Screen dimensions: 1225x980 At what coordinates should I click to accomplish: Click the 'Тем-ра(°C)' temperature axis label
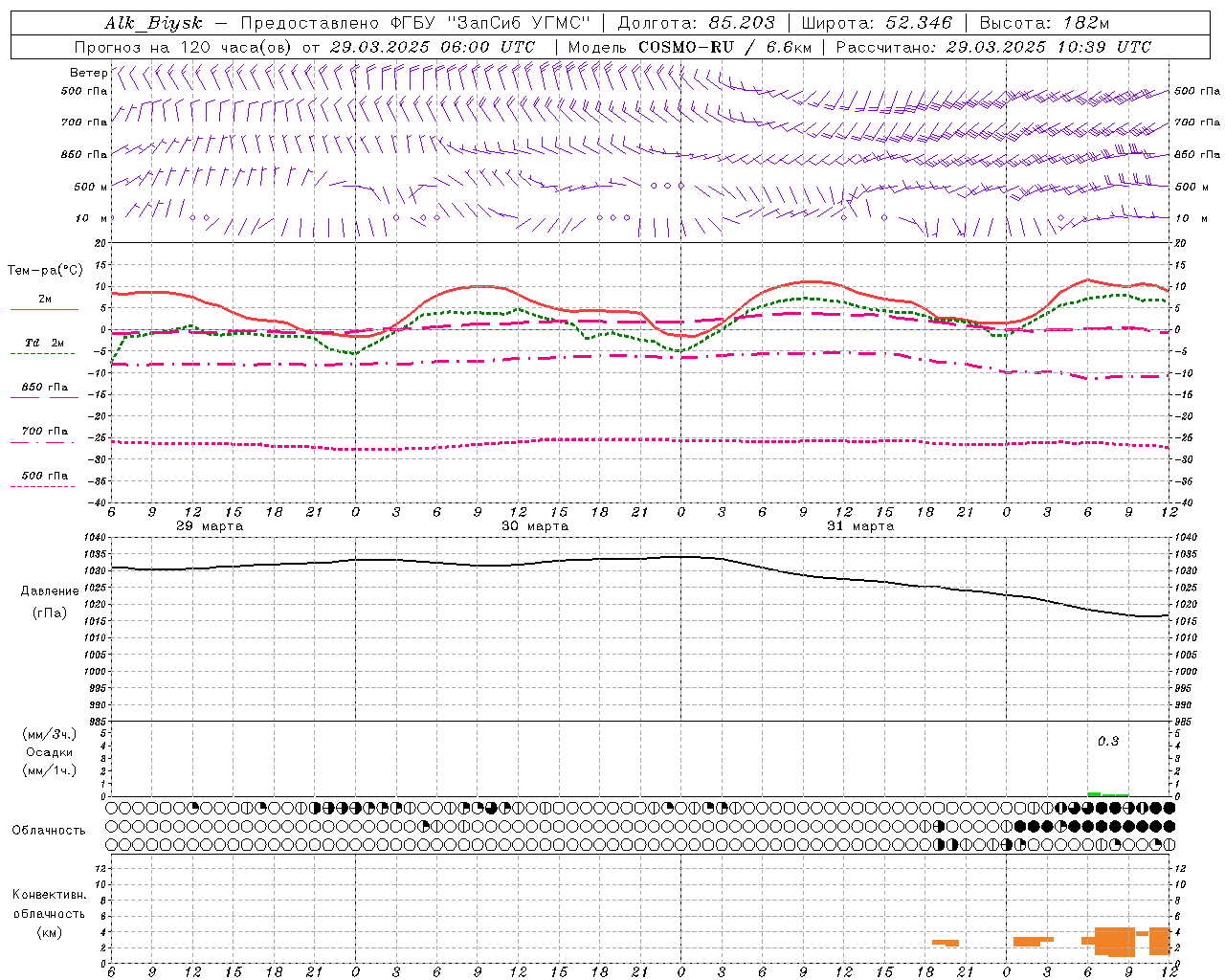click(45, 271)
